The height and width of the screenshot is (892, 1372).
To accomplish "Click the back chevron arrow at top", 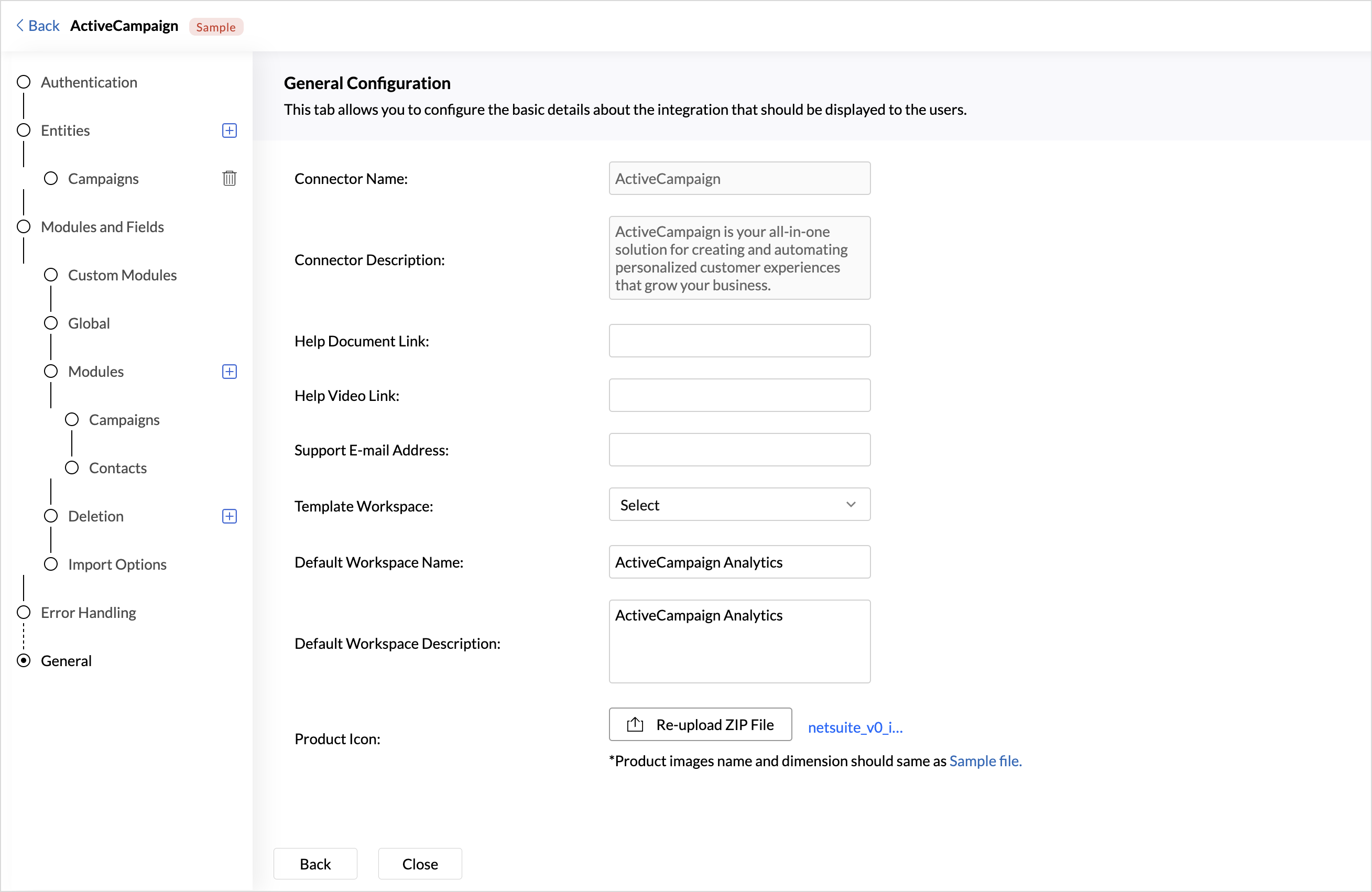I will (19, 25).
